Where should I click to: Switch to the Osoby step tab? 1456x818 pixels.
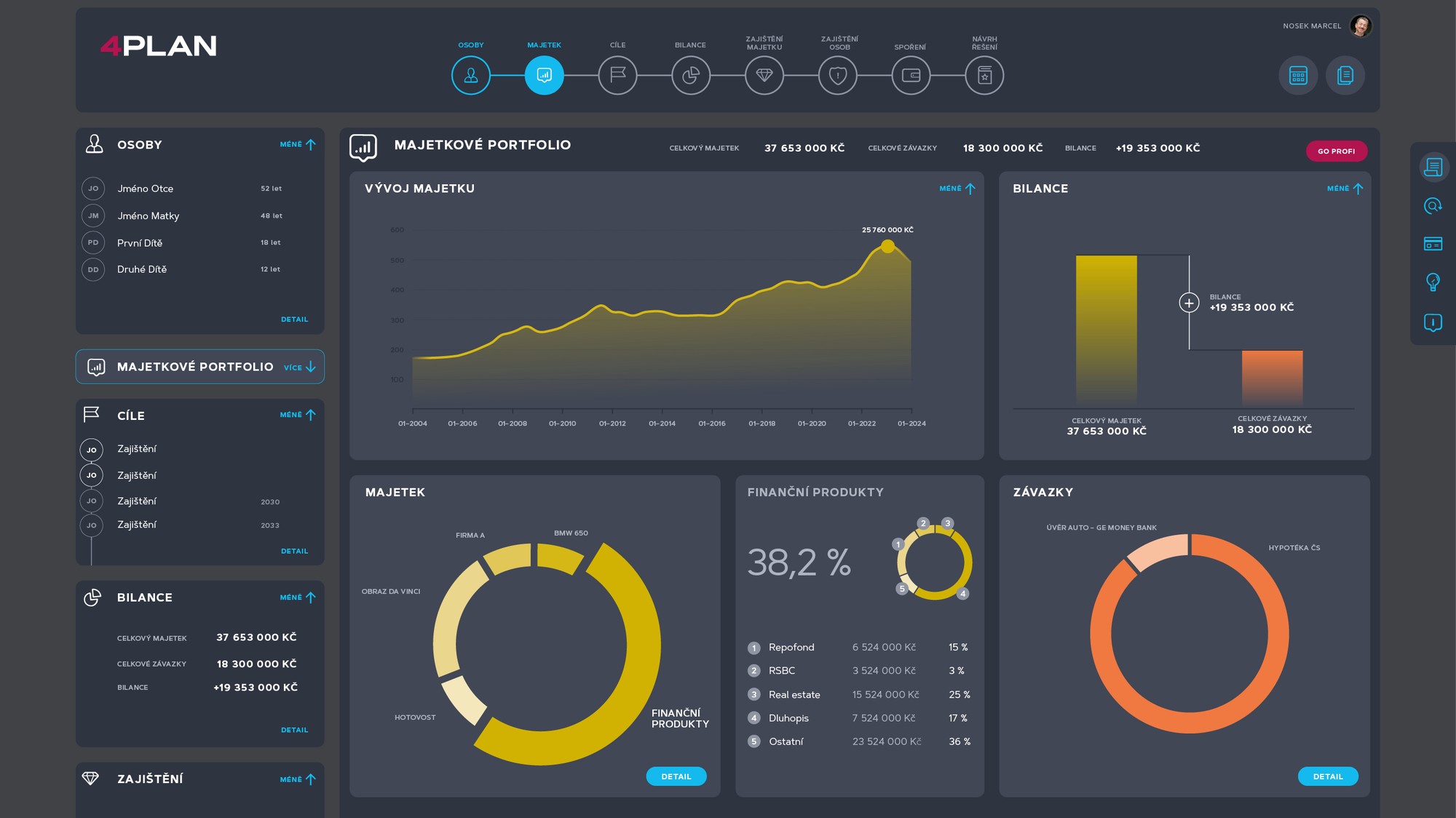coord(471,75)
